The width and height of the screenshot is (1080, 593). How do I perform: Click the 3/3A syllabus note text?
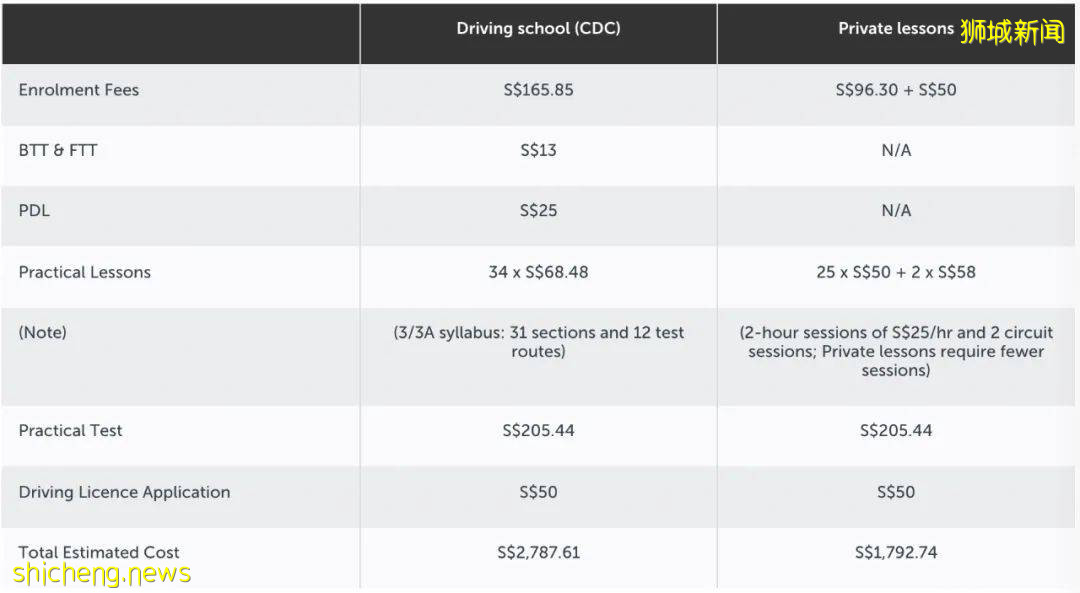coord(538,342)
